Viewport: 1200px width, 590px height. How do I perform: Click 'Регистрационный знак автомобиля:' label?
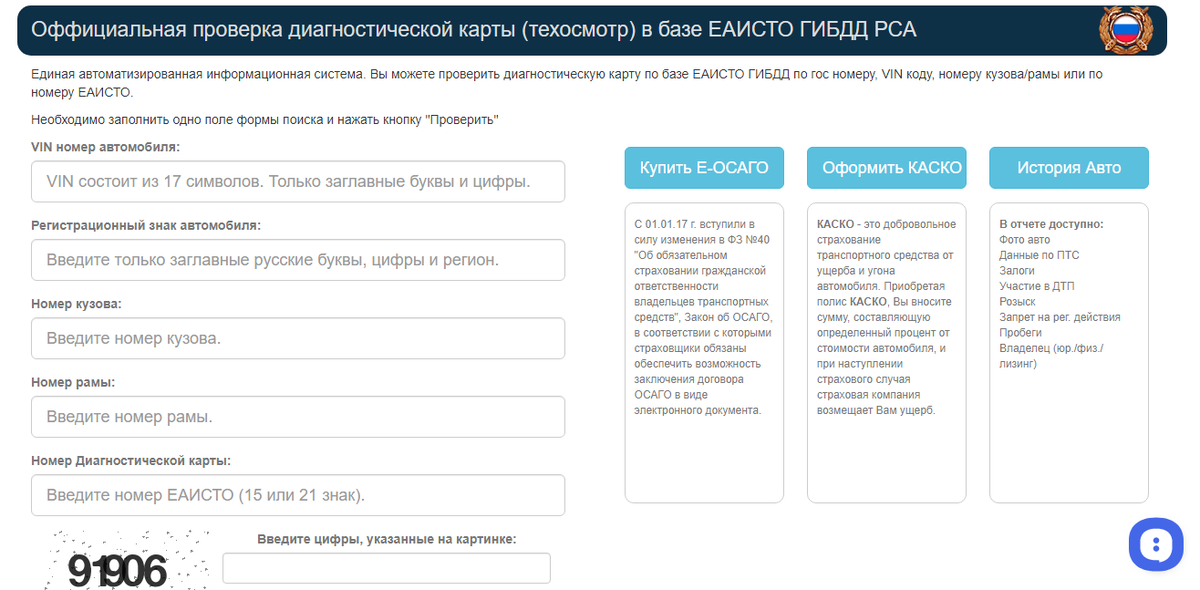pyautogui.click(x=146, y=225)
